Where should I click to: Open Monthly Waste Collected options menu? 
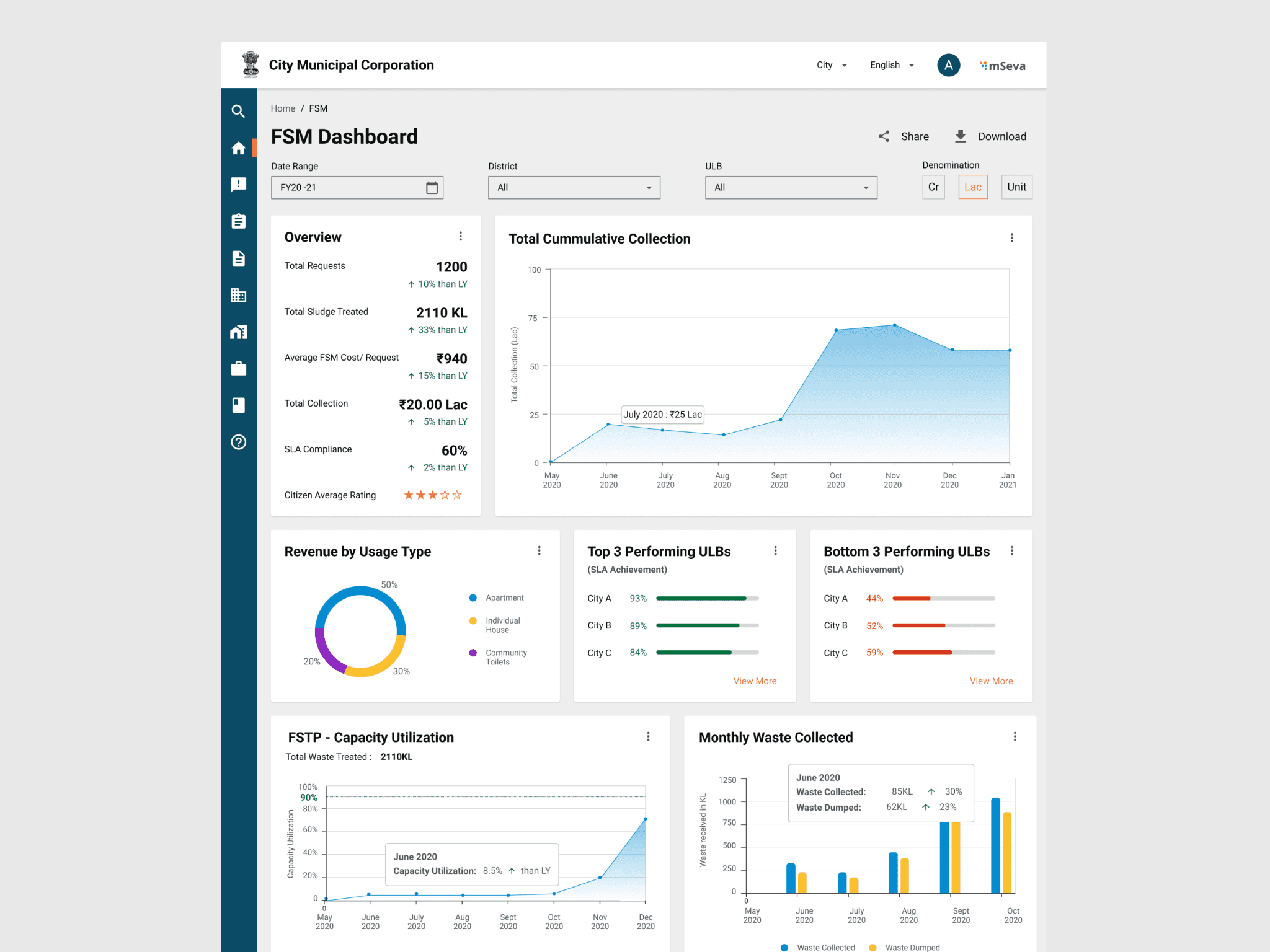[1015, 736]
